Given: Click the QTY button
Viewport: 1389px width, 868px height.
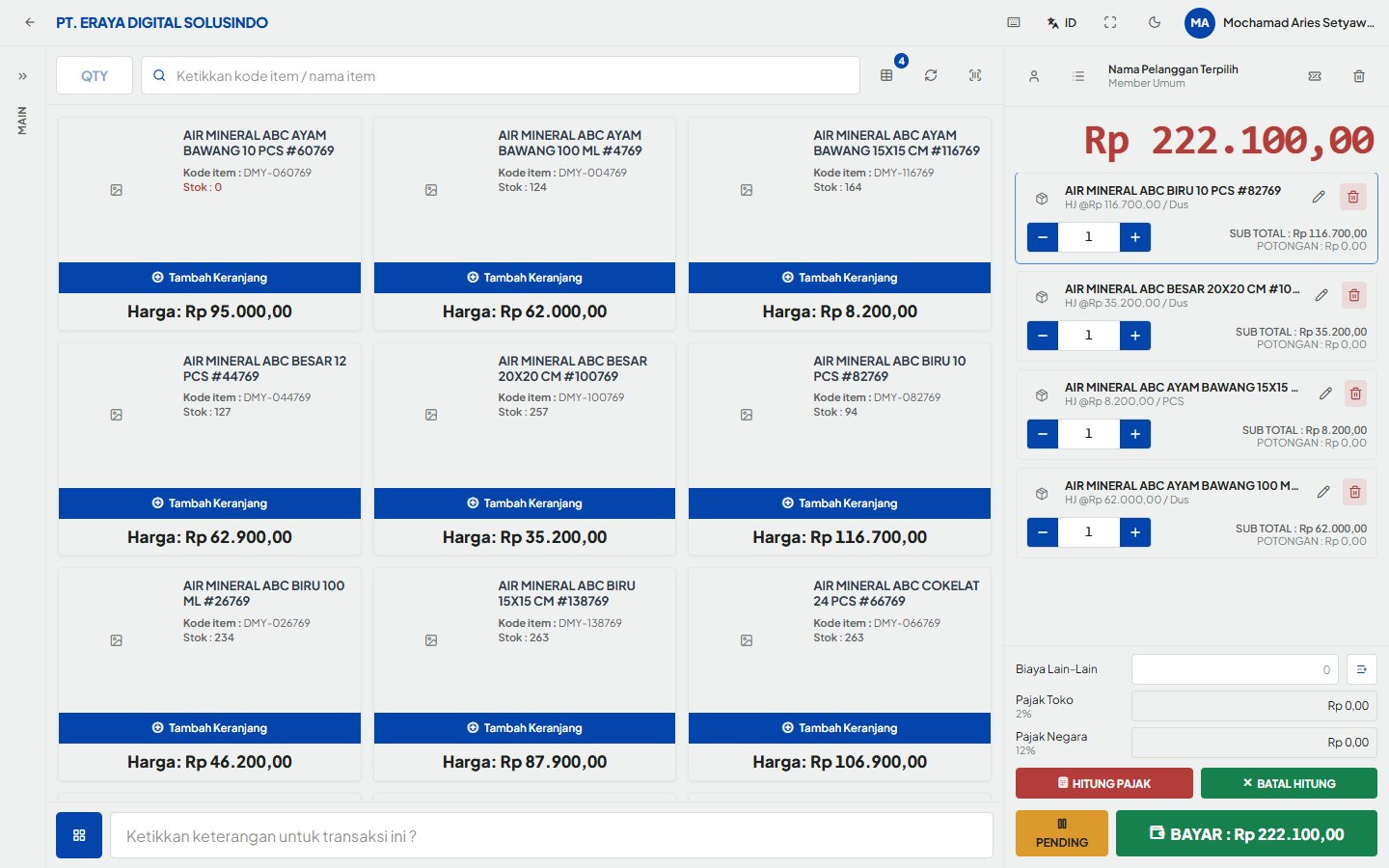Looking at the screenshot, I should tap(95, 75).
